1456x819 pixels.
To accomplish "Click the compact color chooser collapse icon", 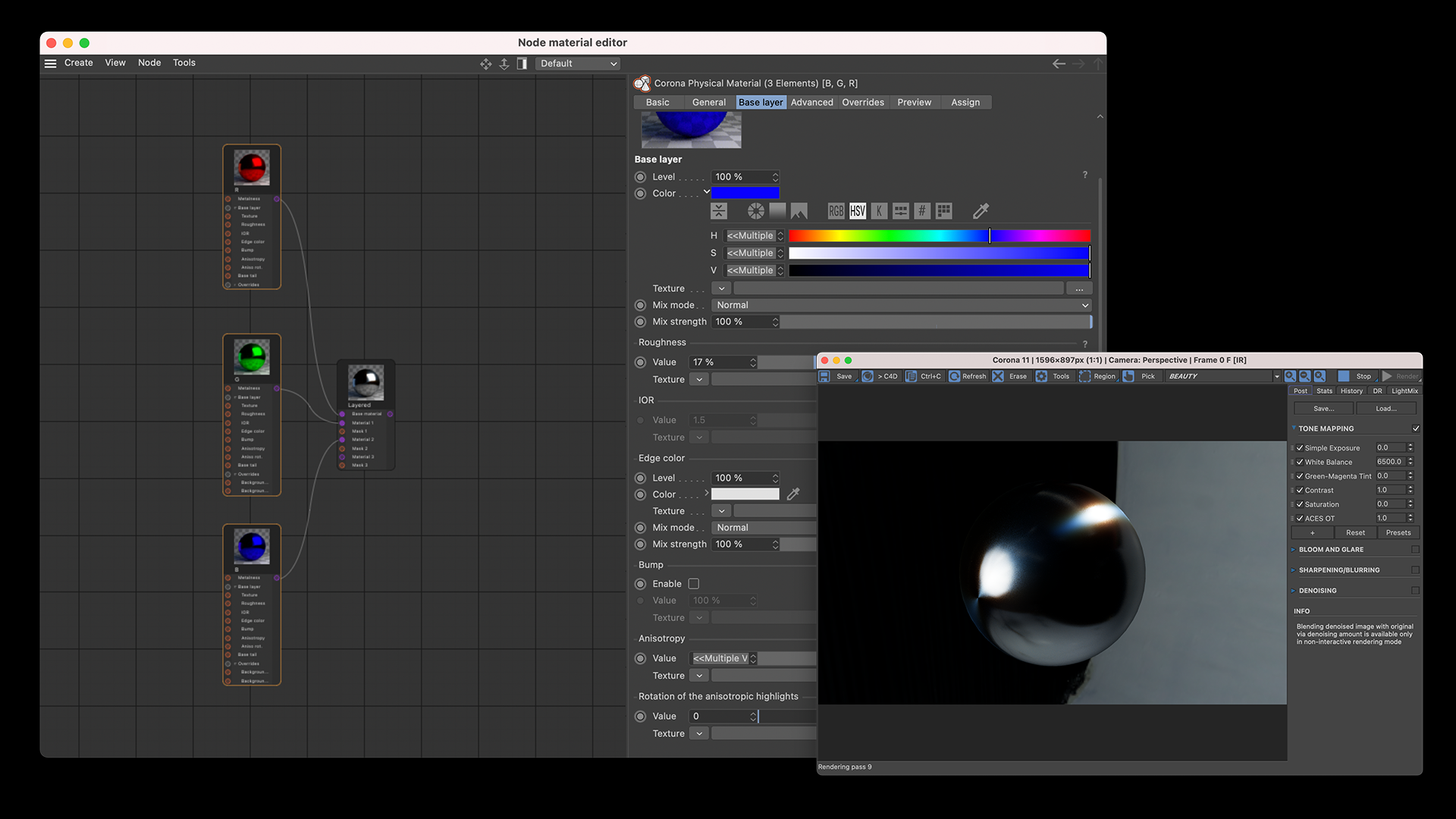I will click(719, 211).
